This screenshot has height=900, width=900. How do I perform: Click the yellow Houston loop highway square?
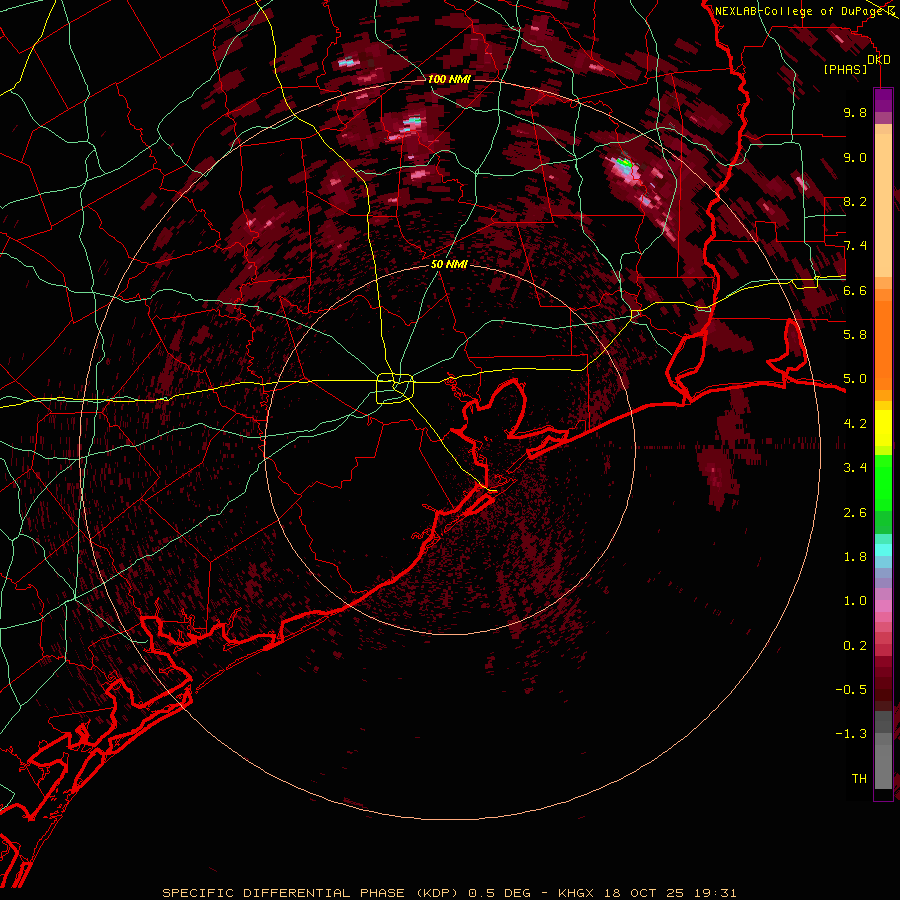coord(395,389)
